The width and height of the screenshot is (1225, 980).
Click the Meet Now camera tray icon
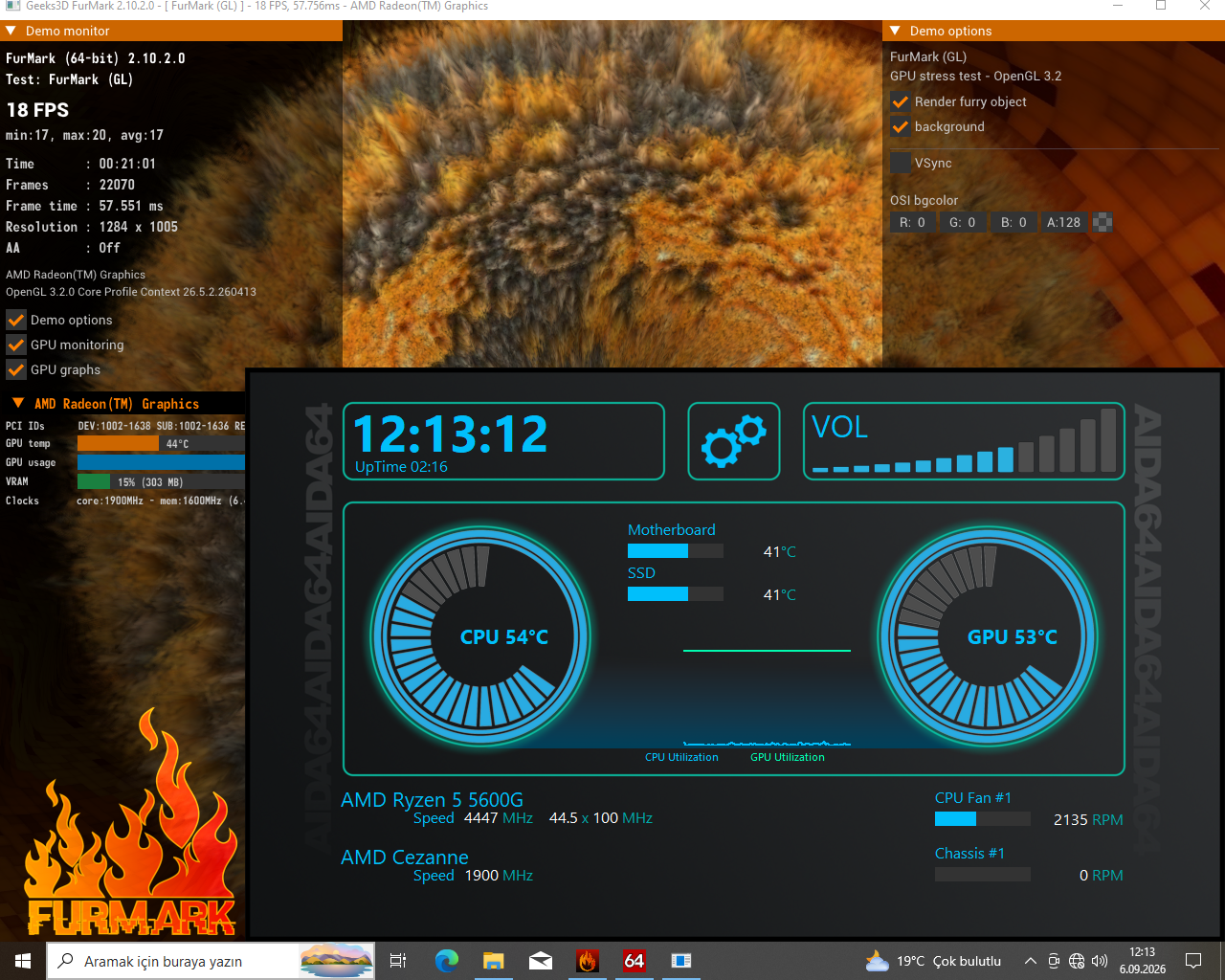[x=1054, y=961]
